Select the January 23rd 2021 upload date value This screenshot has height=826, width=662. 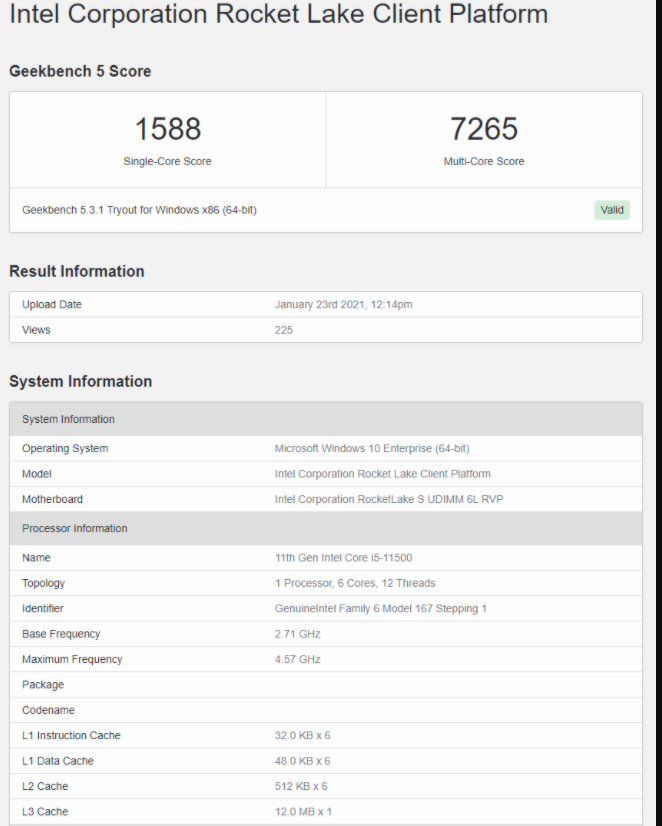tap(343, 304)
